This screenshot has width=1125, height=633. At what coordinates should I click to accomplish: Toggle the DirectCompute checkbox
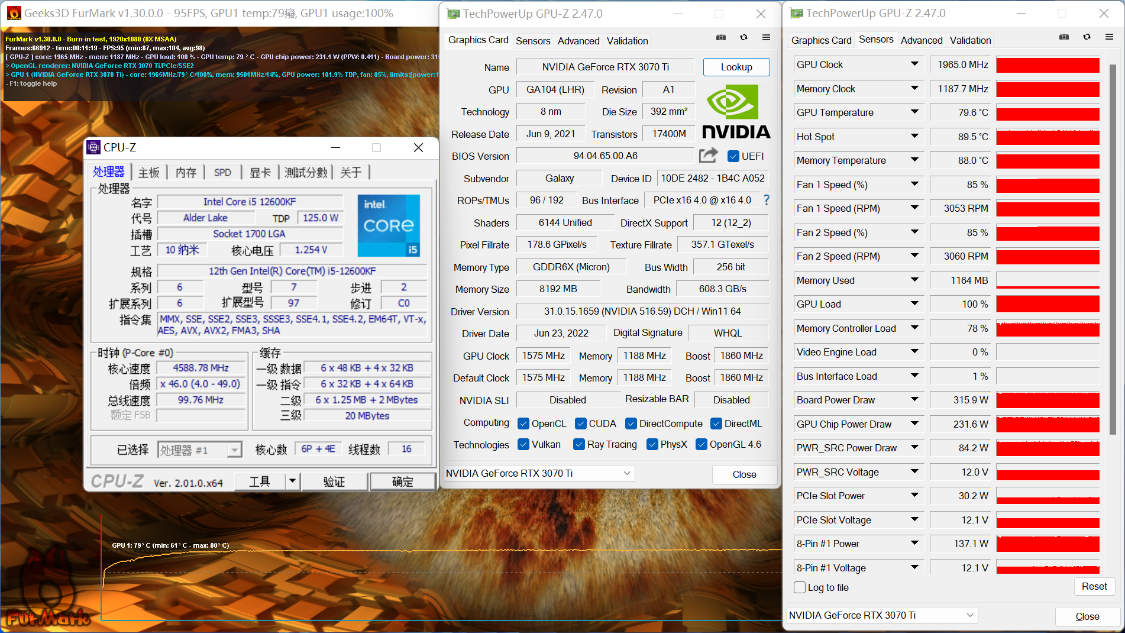point(631,423)
